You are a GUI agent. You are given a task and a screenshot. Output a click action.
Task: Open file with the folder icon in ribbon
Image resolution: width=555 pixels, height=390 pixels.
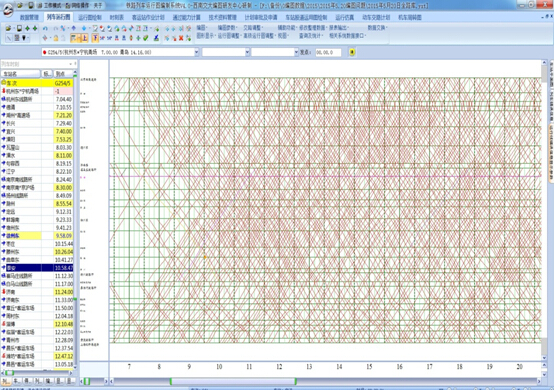click(8, 28)
